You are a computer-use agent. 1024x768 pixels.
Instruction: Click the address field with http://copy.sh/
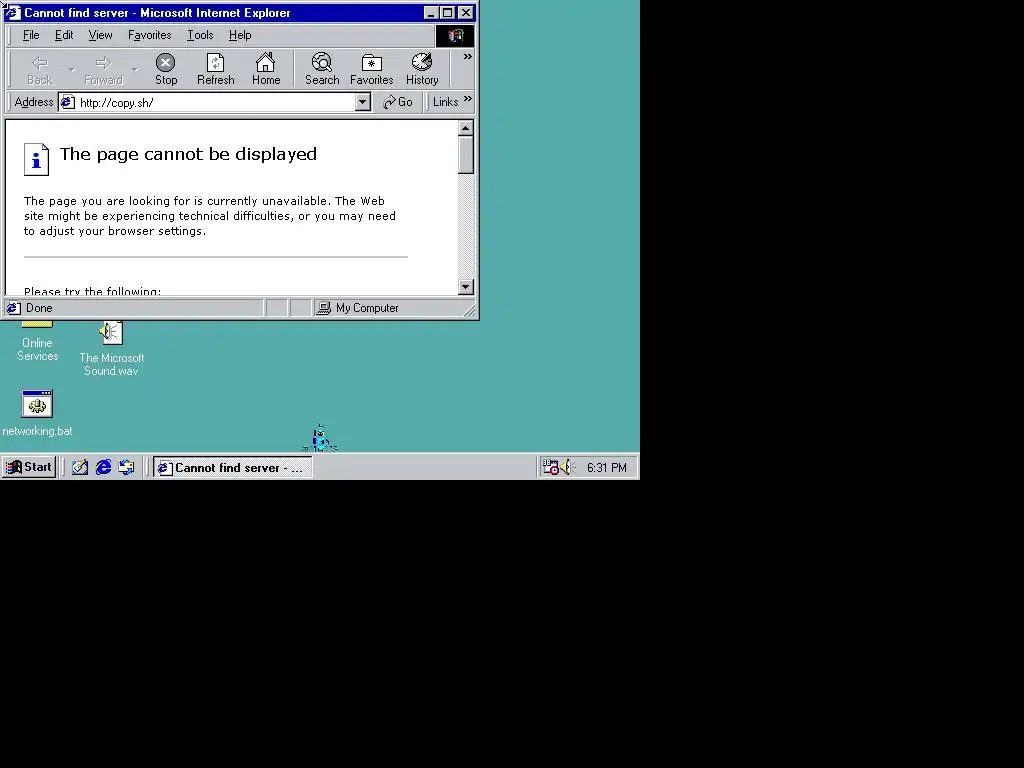pyautogui.click(x=216, y=102)
